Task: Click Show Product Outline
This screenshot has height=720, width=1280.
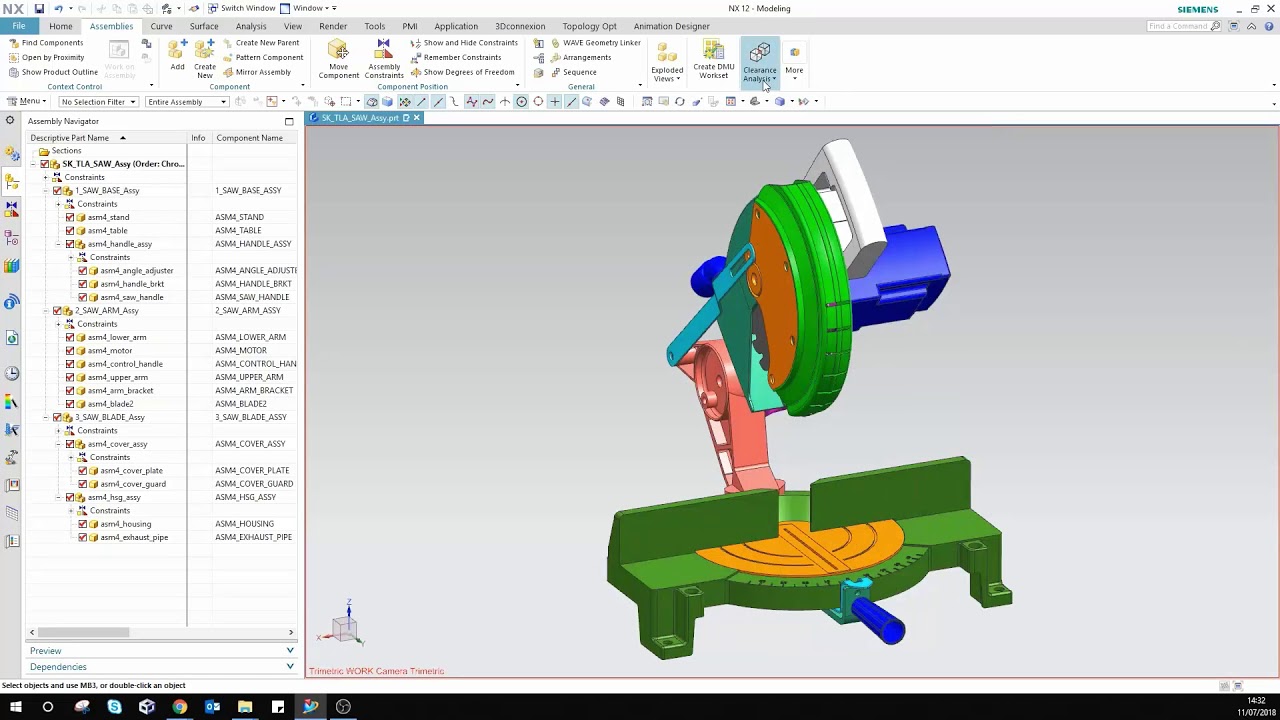Action: [53, 72]
